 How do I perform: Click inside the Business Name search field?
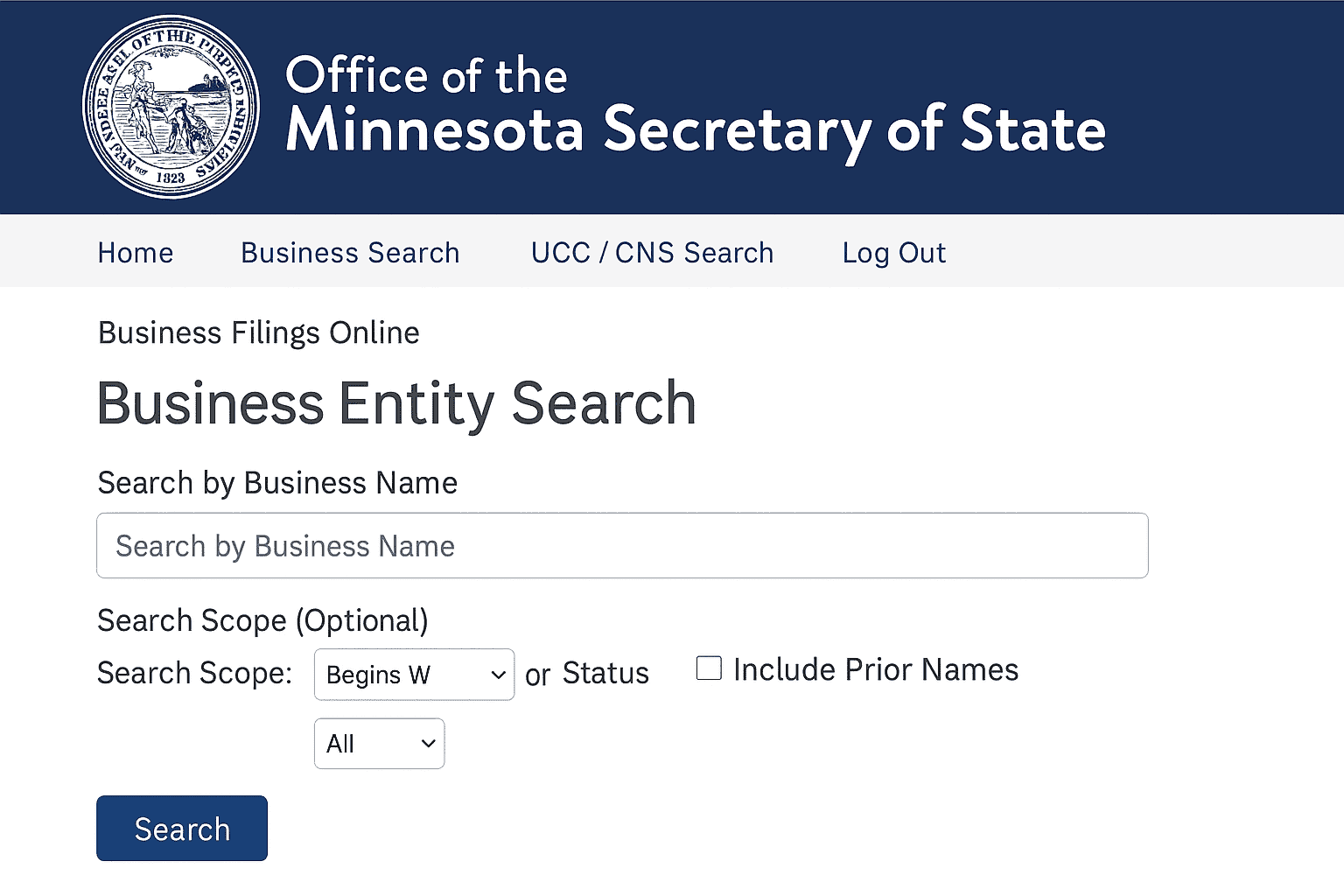click(621, 545)
